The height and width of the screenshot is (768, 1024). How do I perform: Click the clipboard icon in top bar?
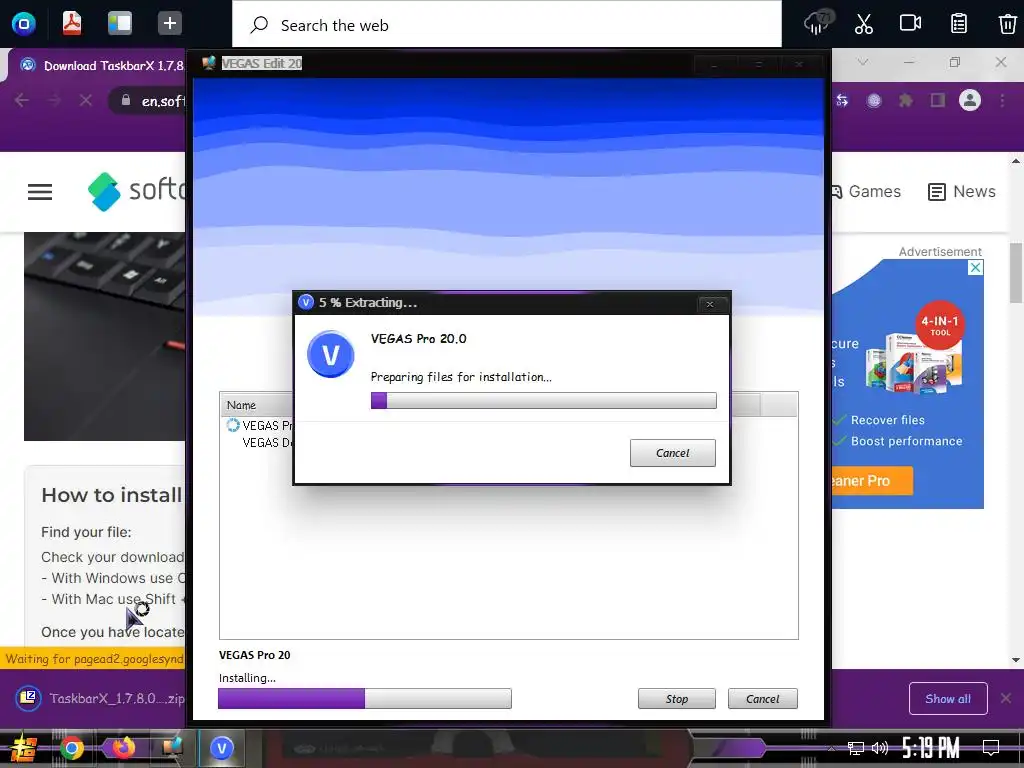tap(959, 24)
